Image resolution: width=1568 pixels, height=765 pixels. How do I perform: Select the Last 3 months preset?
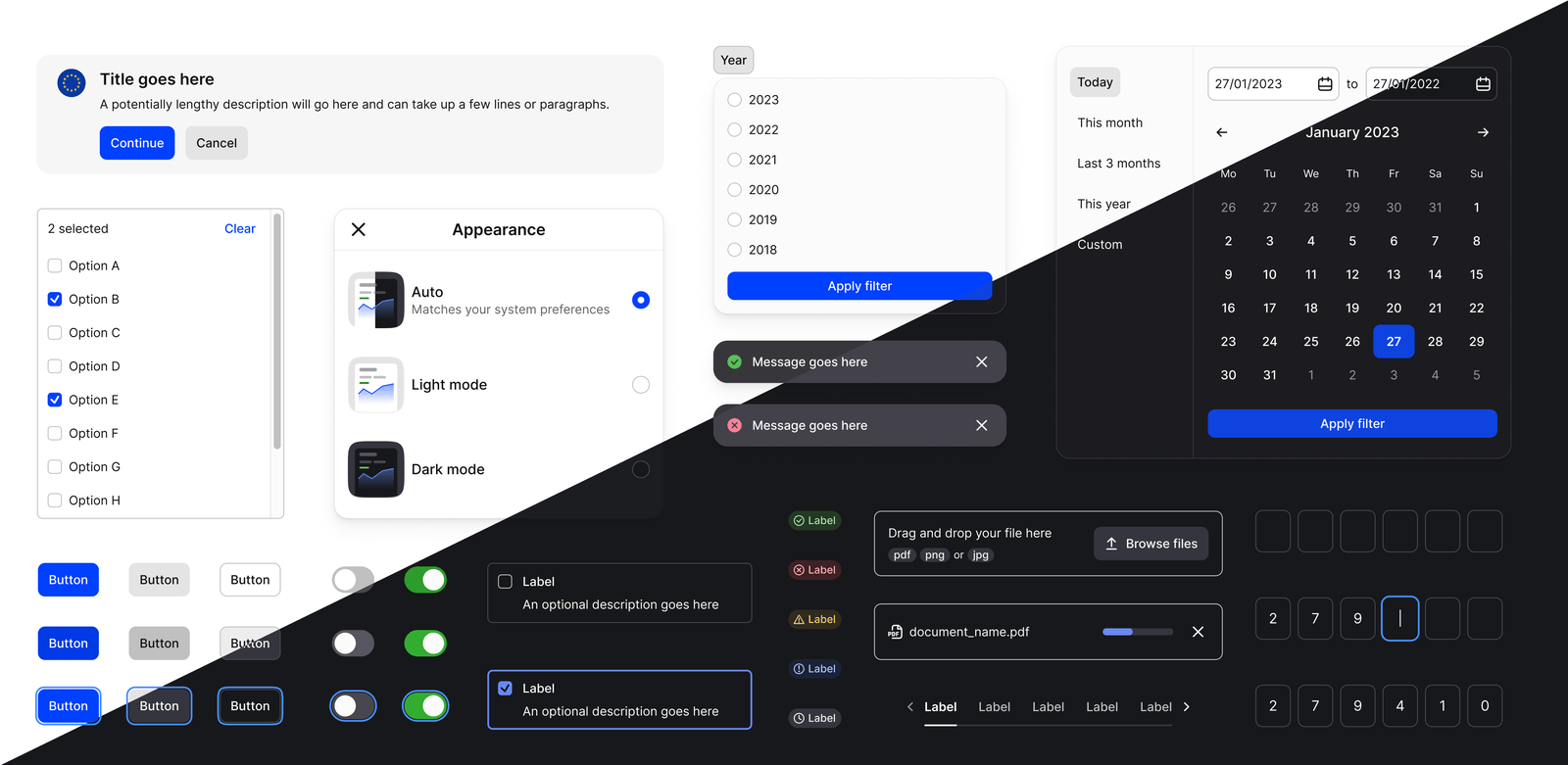tap(1119, 164)
